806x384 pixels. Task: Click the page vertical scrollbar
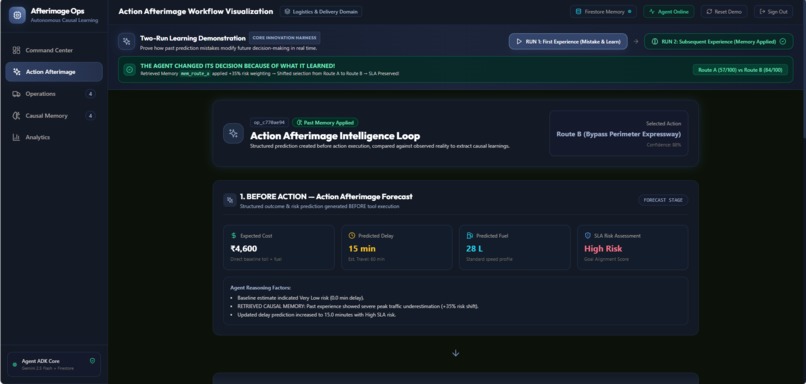(x=803, y=69)
